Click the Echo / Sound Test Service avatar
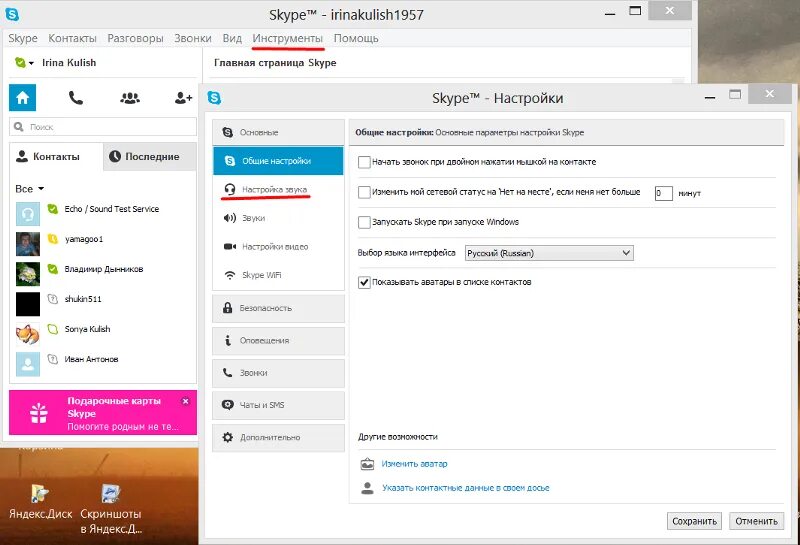The width and height of the screenshot is (800, 545). (x=28, y=214)
